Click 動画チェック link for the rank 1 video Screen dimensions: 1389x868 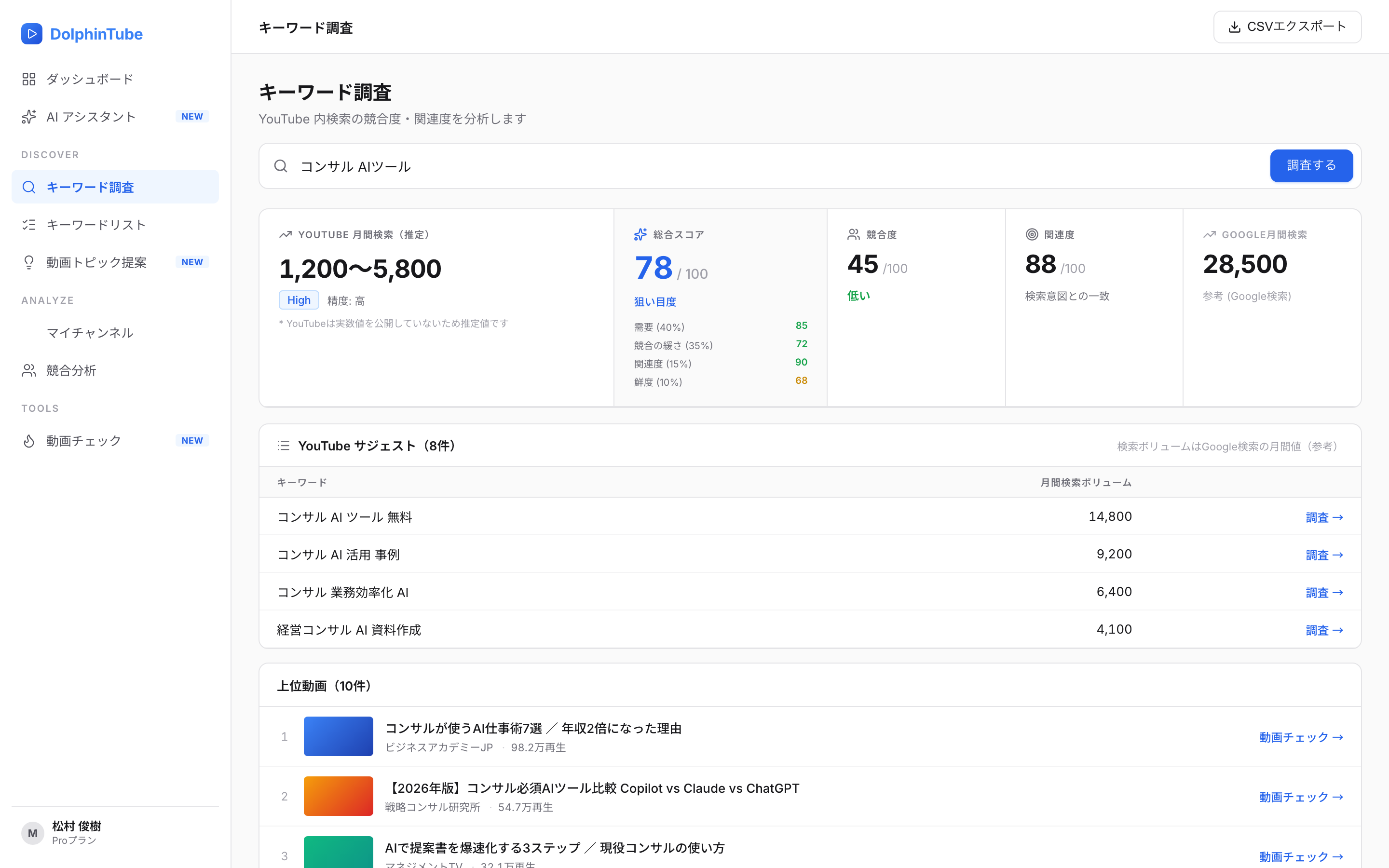click(x=1301, y=737)
